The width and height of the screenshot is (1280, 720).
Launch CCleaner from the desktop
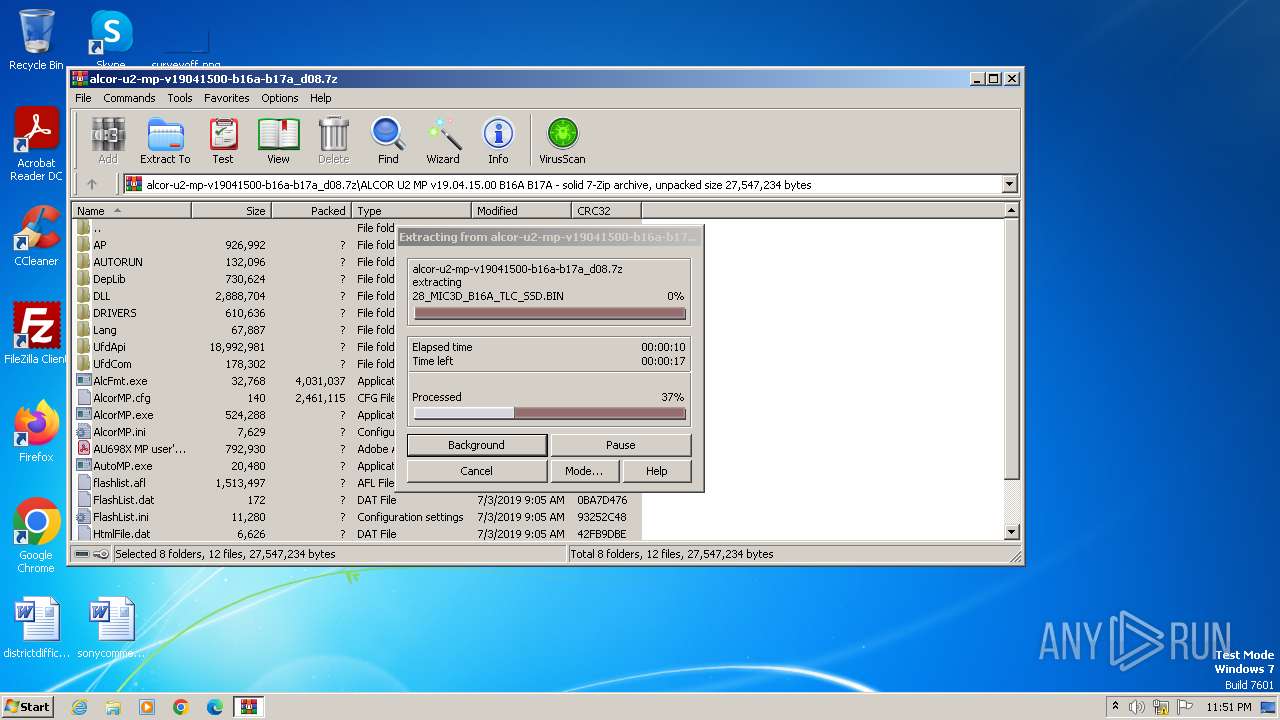pyautogui.click(x=36, y=237)
